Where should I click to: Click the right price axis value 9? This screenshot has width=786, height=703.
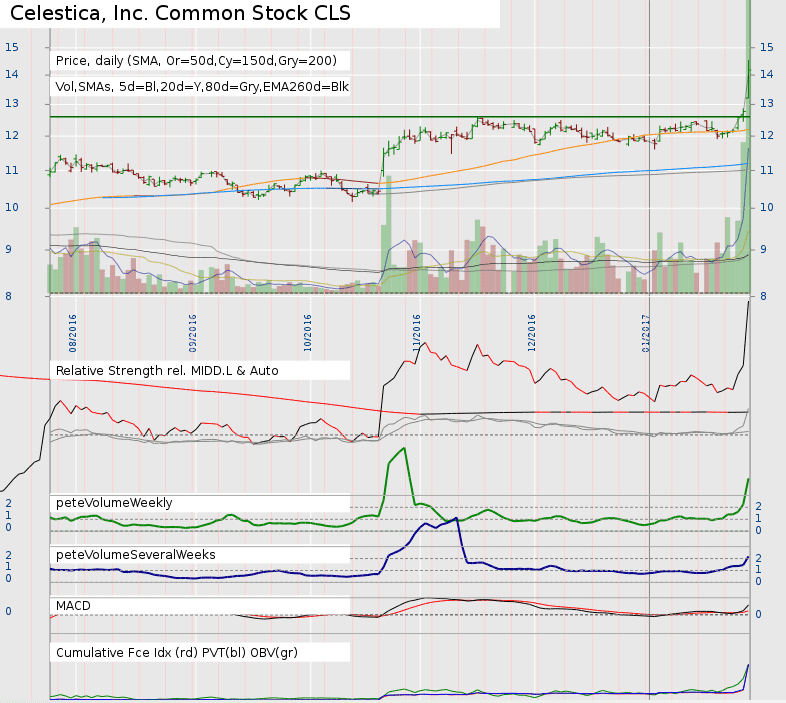pos(763,249)
